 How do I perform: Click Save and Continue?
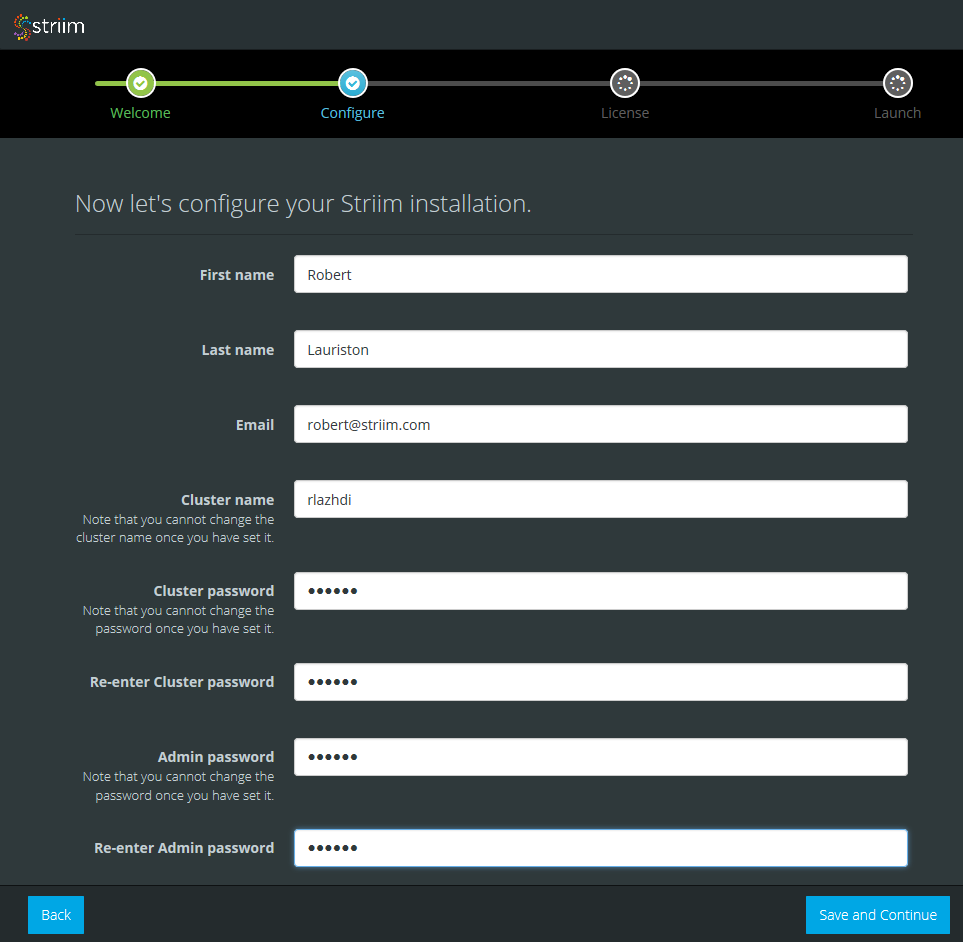pos(878,914)
